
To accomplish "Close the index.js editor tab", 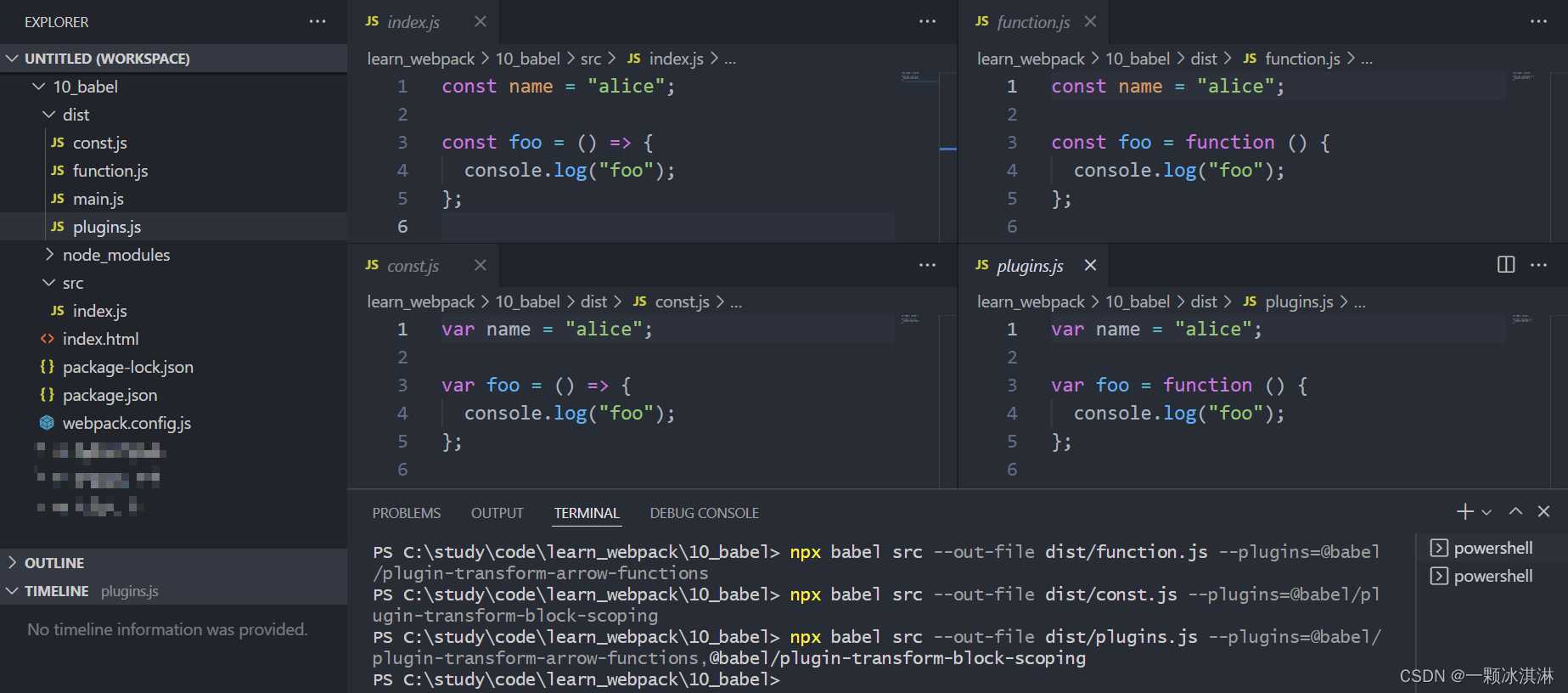I will [481, 22].
